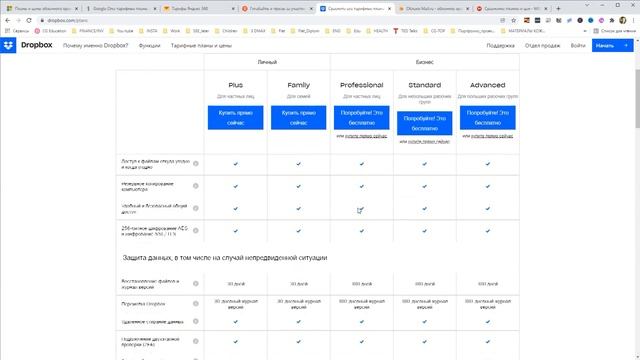Viewport: 640px width, 360px height.
Task: Open the GS Education bookmark
Action: pos(50,31)
